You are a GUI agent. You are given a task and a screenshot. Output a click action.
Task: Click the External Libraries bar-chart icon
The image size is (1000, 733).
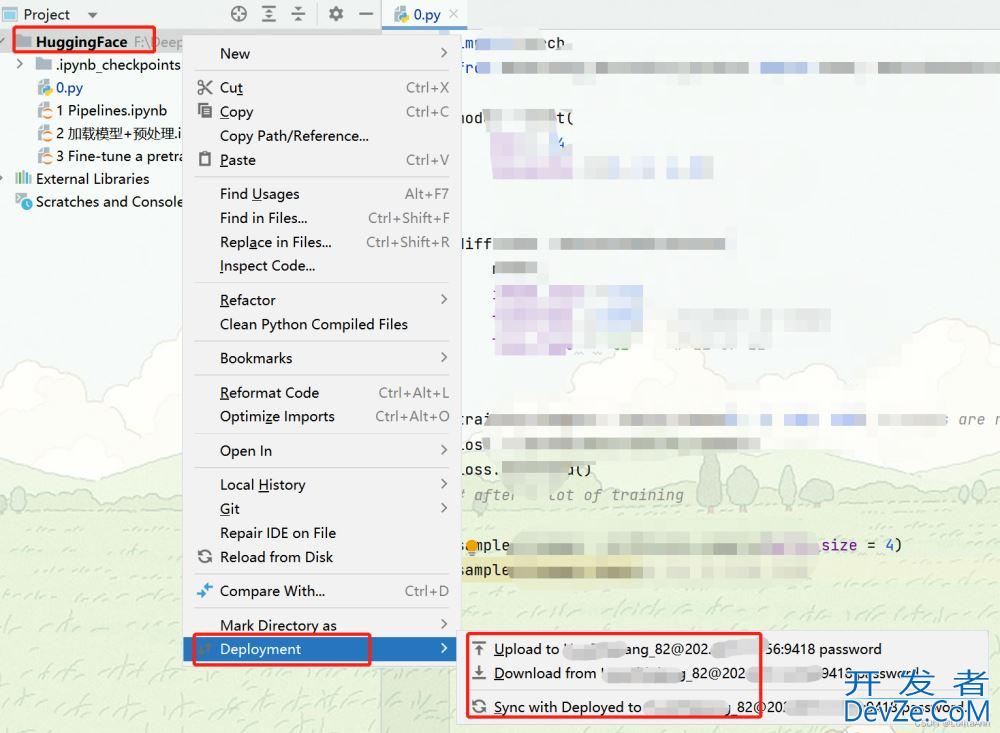[23, 178]
